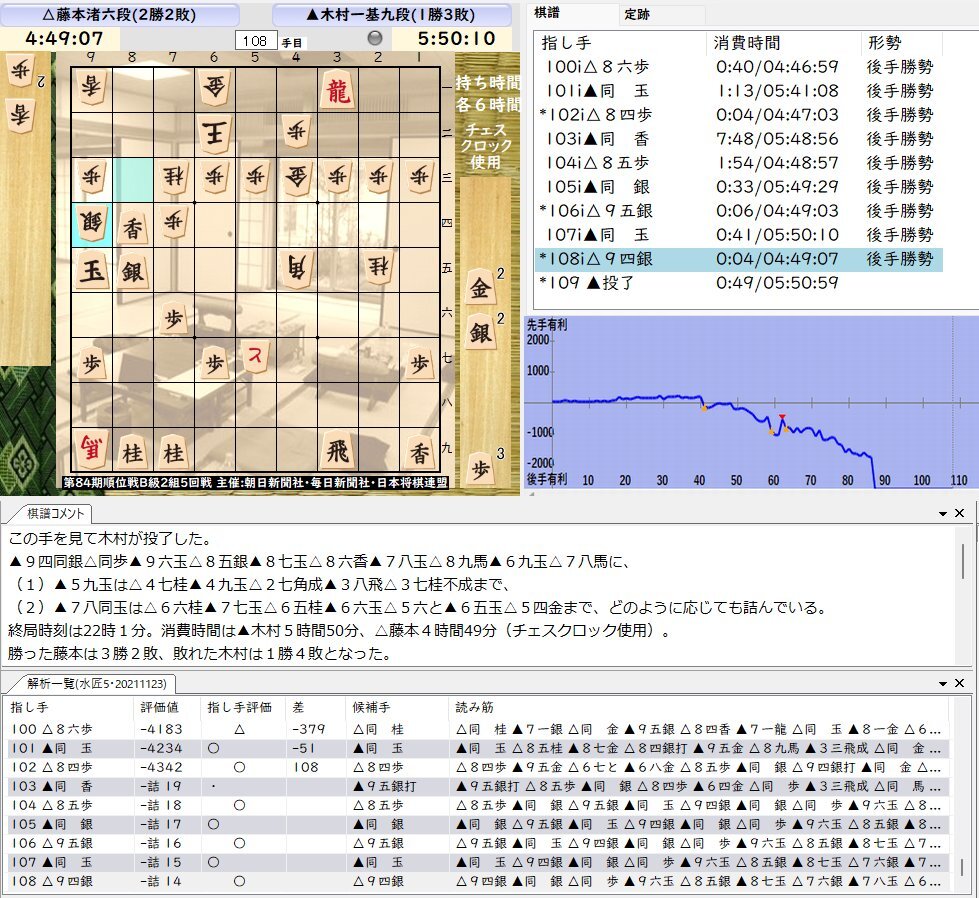This screenshot has width=979, height=898.
Task: Click gote player name 藤本渚六段 header
Action: point(119,15)
